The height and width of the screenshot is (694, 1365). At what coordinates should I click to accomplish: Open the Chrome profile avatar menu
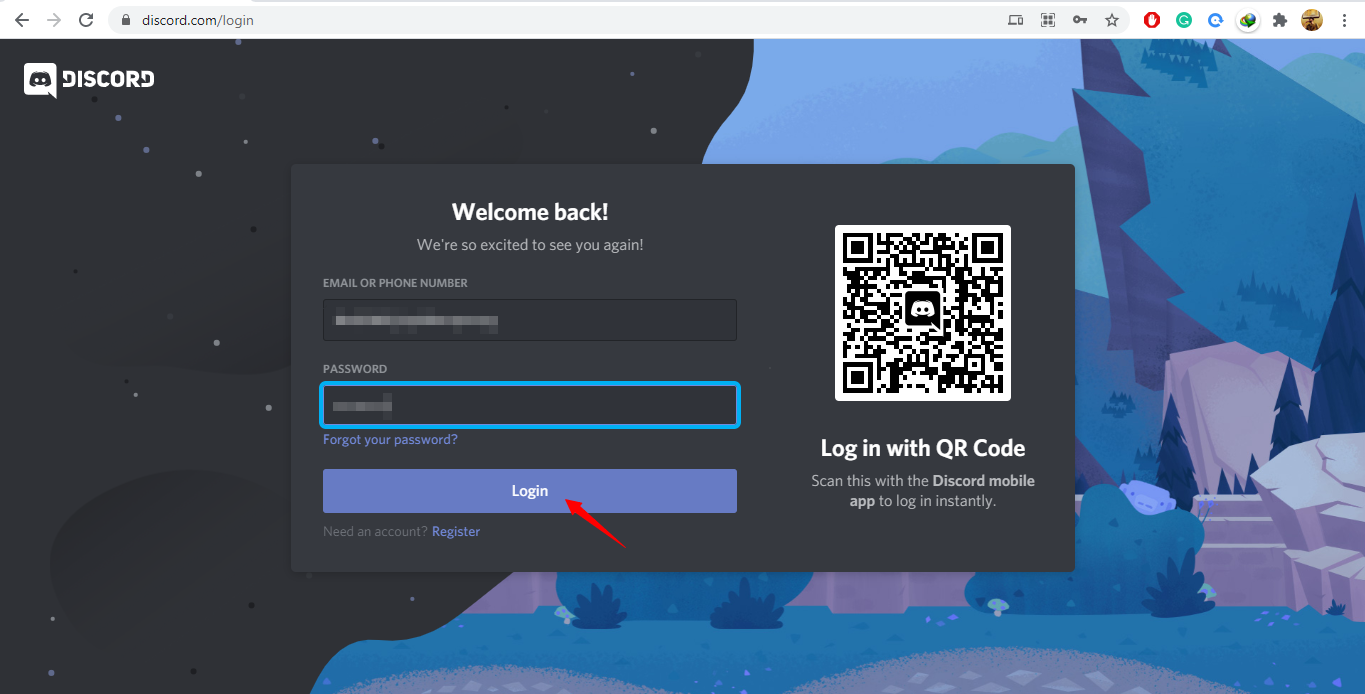point(1312,20)
